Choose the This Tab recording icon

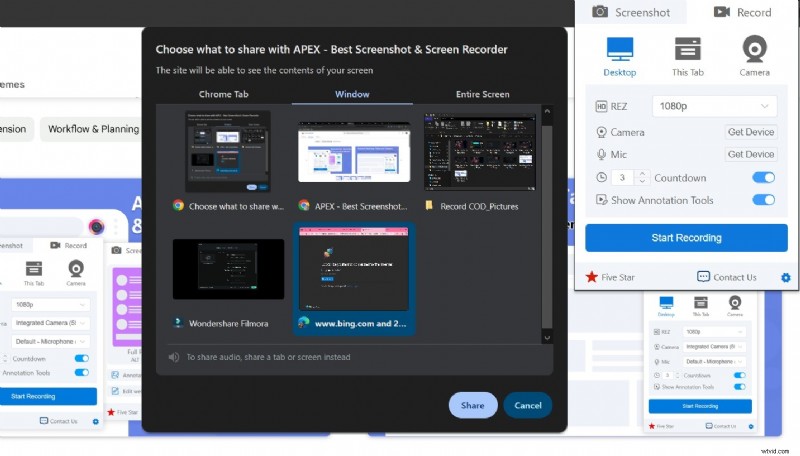pos(686,50)
